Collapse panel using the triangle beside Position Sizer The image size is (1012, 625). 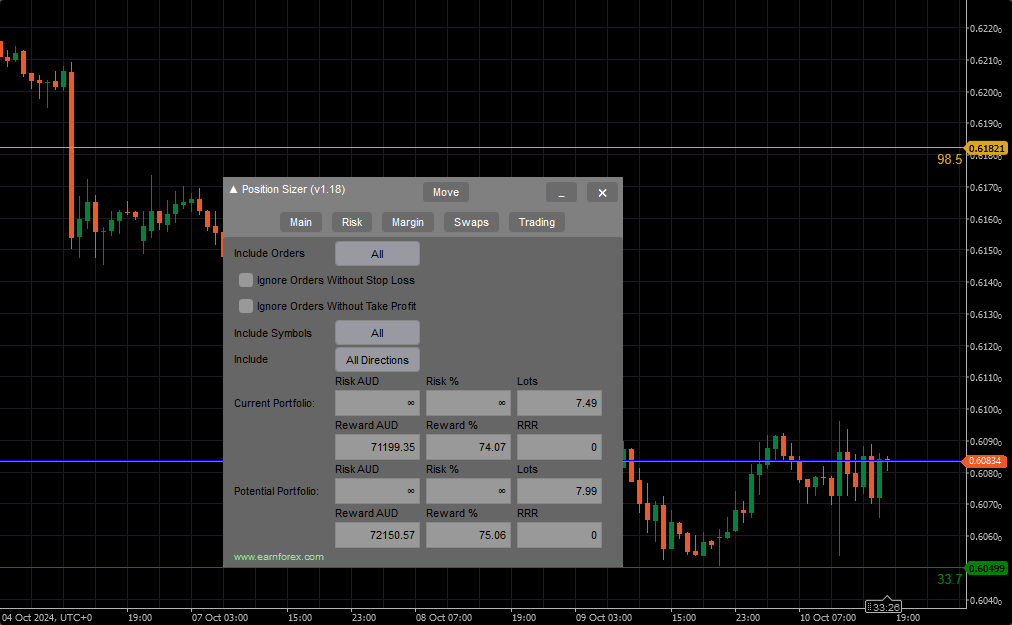[x=234, y=190]
